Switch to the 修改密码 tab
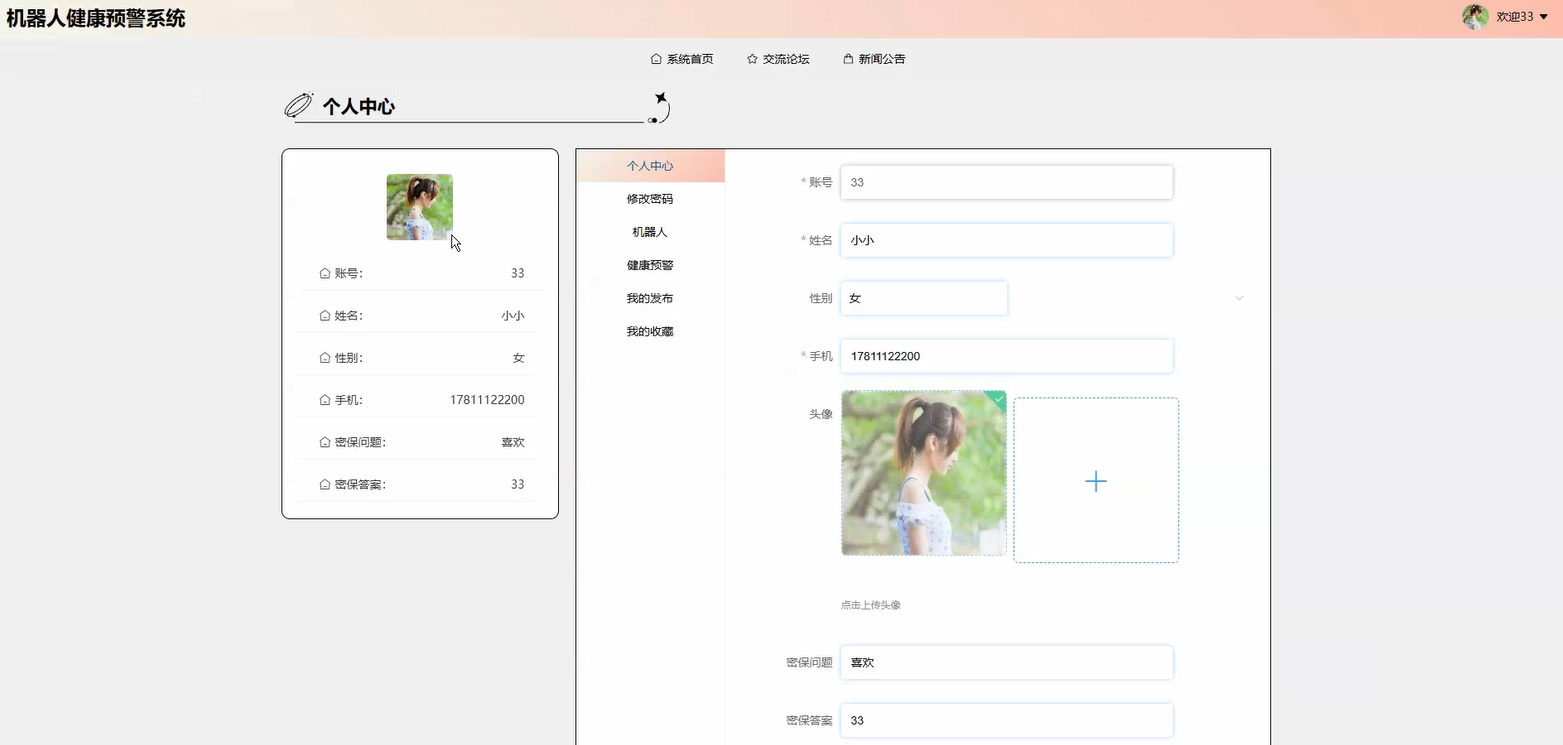 click(x=649, y=198)
